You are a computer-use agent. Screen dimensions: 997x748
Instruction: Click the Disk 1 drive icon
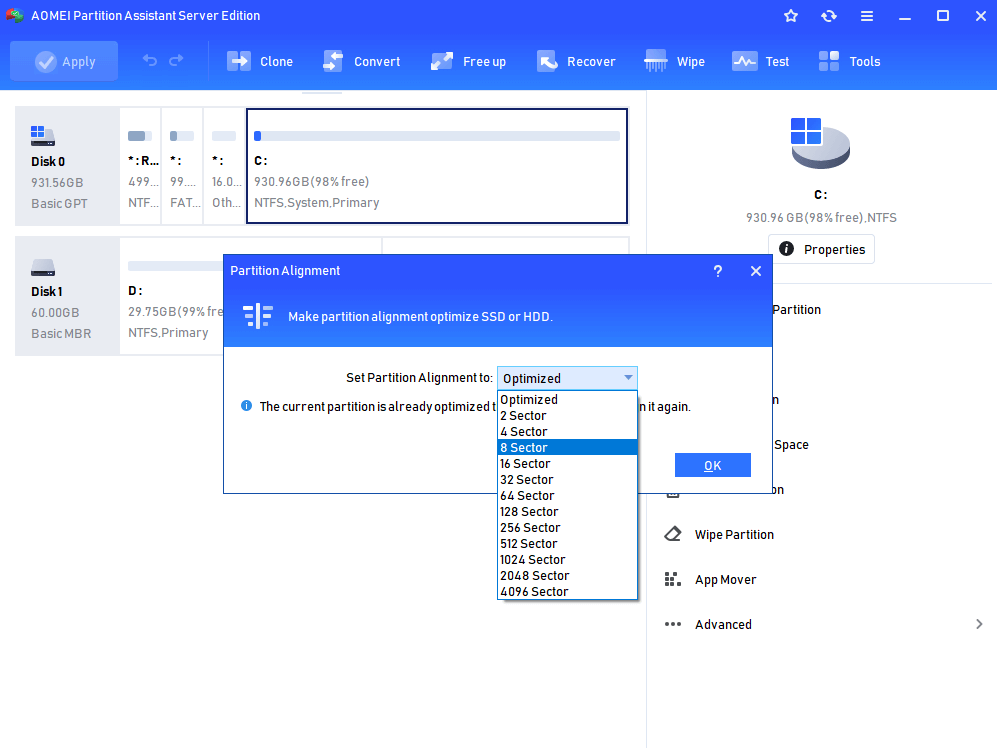pos(43,268)
